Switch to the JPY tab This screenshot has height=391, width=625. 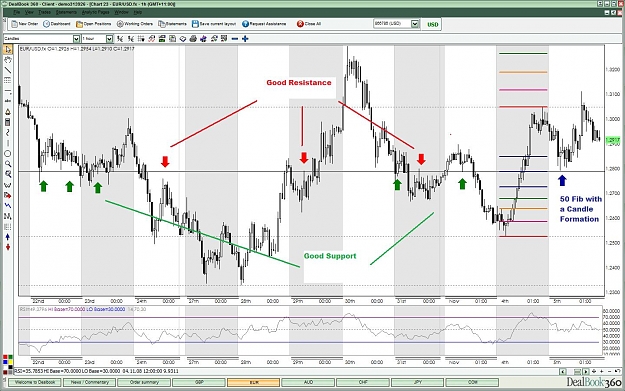418,382
